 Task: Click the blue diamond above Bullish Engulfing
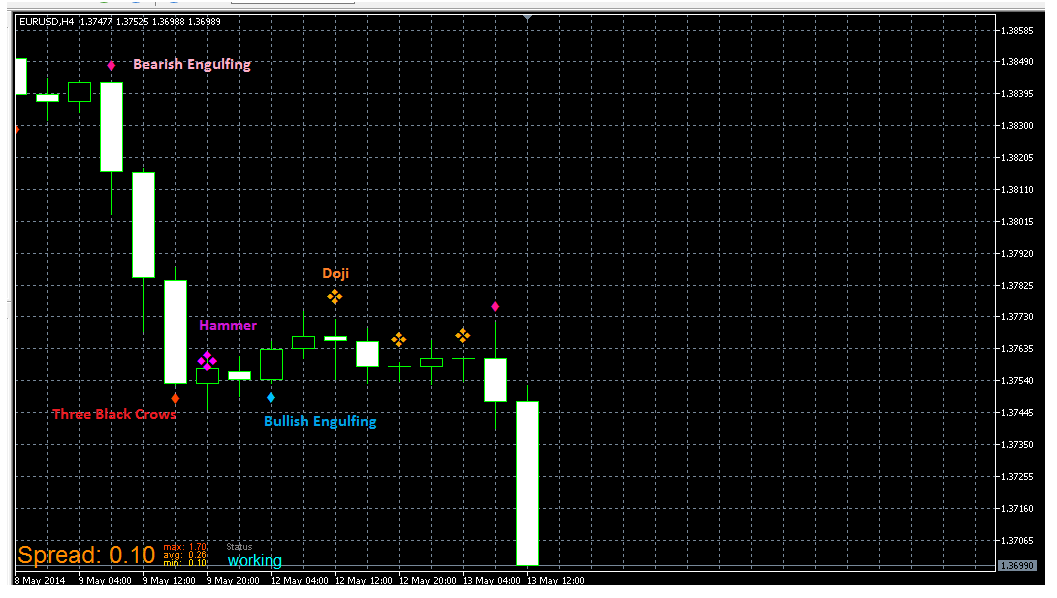(271, 398)
